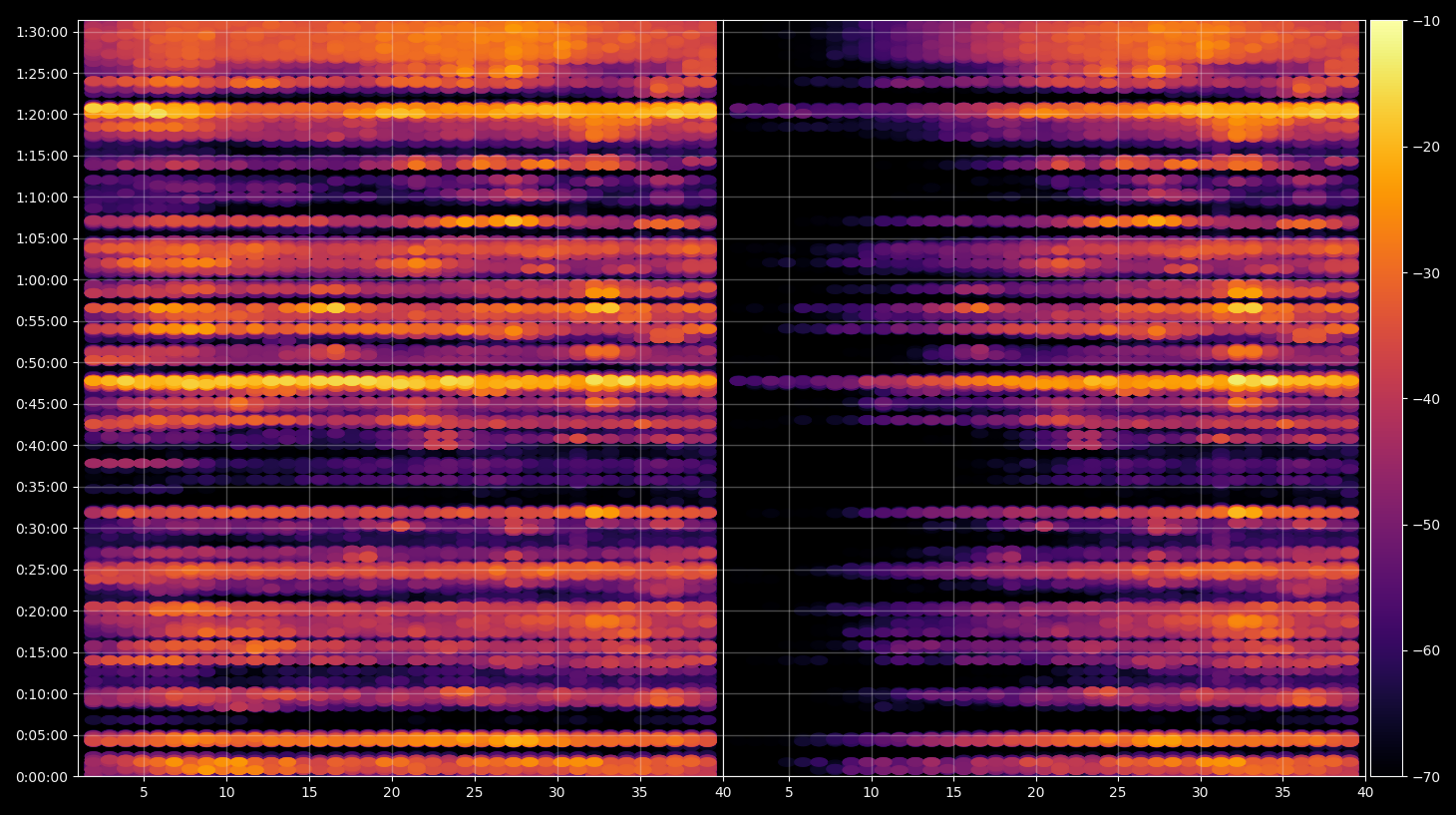This screenshot has height=815, width=1456.
Task: Select the 1:00:00 time axis label
Action: coord(42,280)
